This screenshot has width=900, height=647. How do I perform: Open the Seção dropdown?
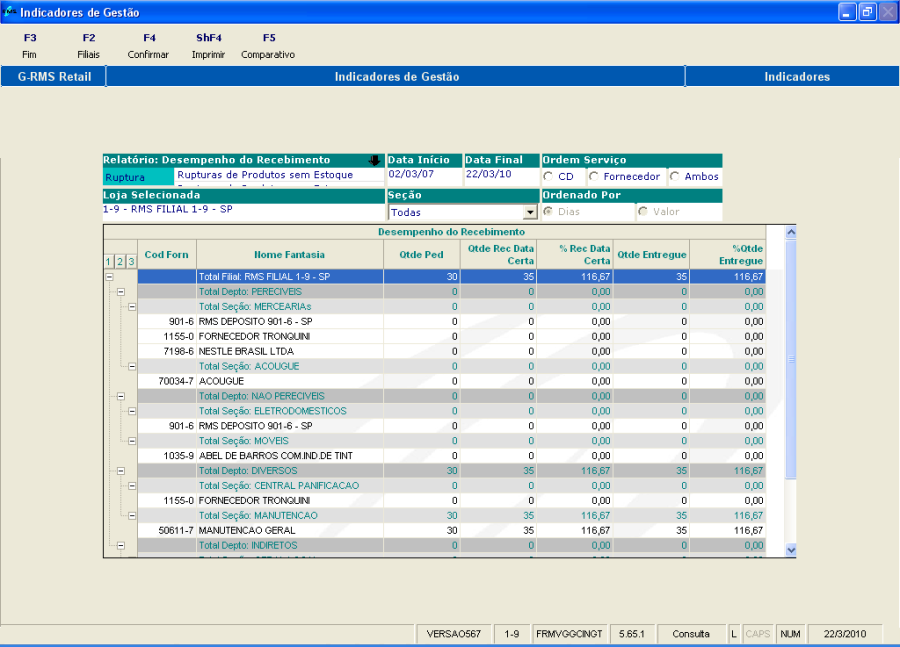(530, 213)
